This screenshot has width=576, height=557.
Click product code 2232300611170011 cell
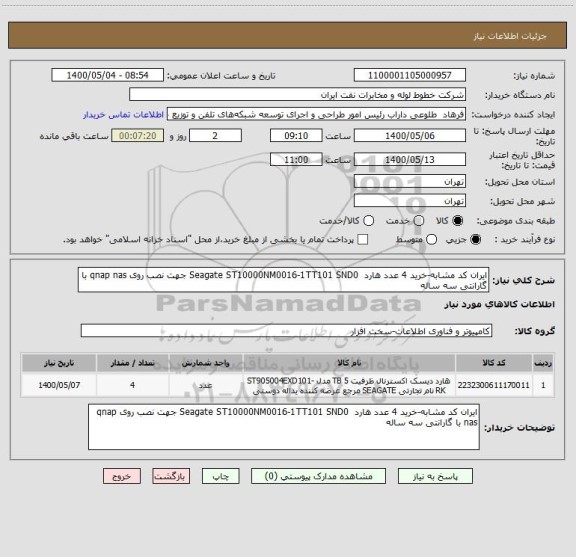pyautogui.click(x=494, y=385)
